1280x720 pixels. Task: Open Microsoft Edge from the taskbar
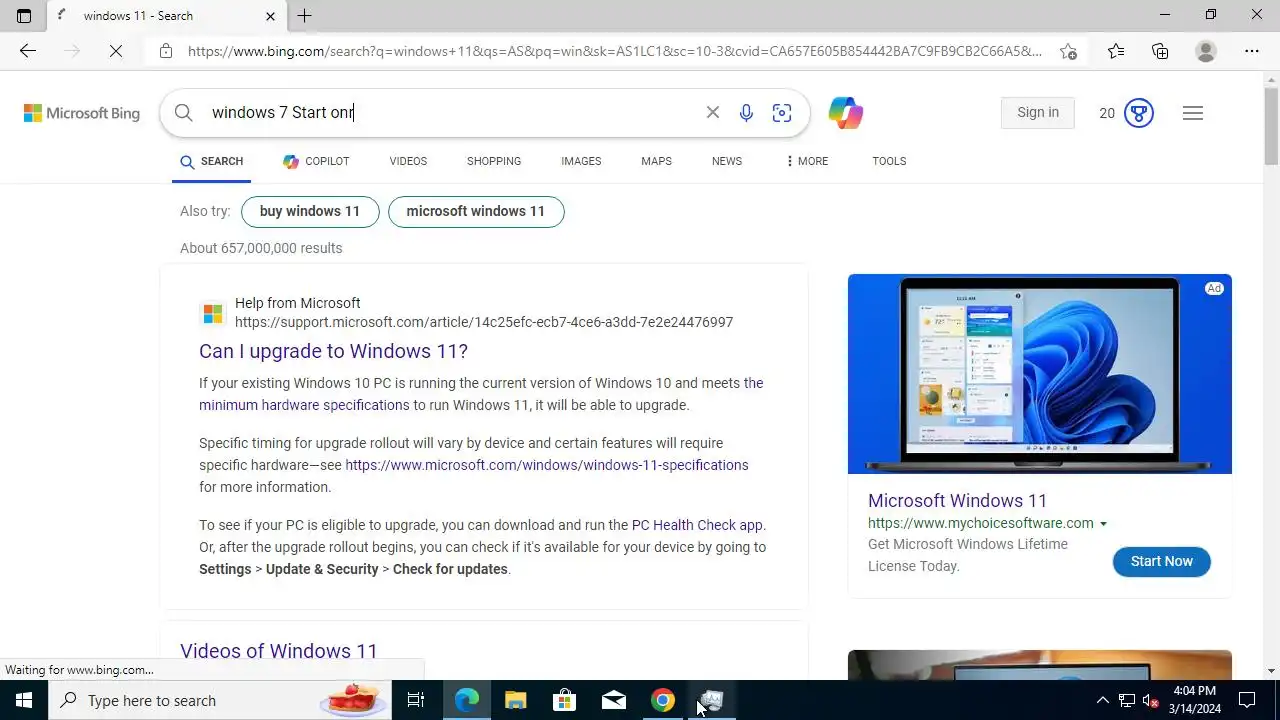pos(467,700)
